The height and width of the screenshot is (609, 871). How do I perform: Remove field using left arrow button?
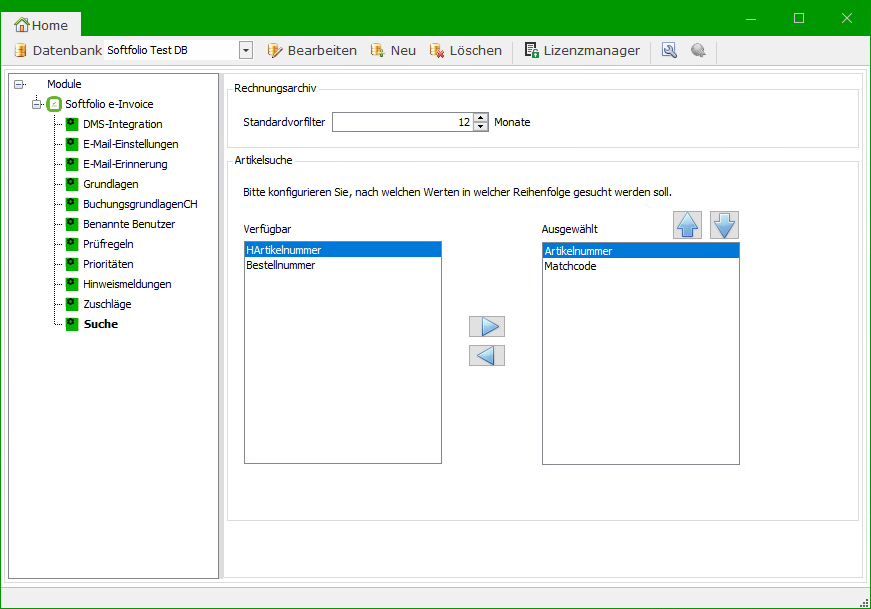tap(487, 356)
